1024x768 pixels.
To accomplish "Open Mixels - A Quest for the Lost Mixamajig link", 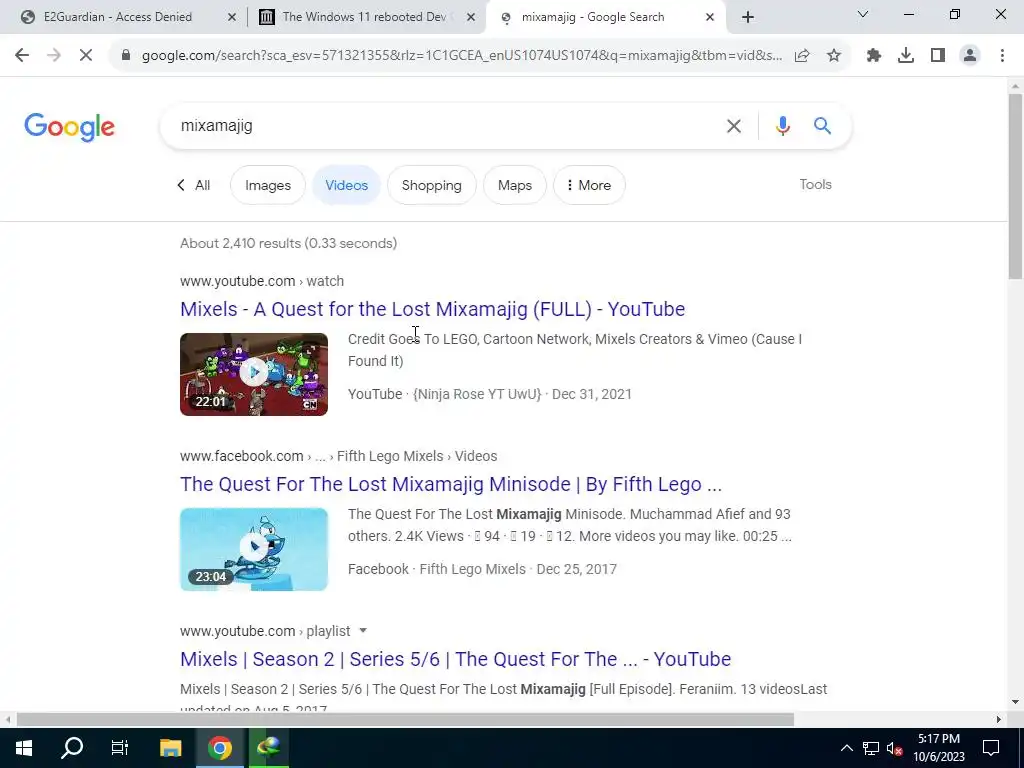I will (x=432, y=309).
